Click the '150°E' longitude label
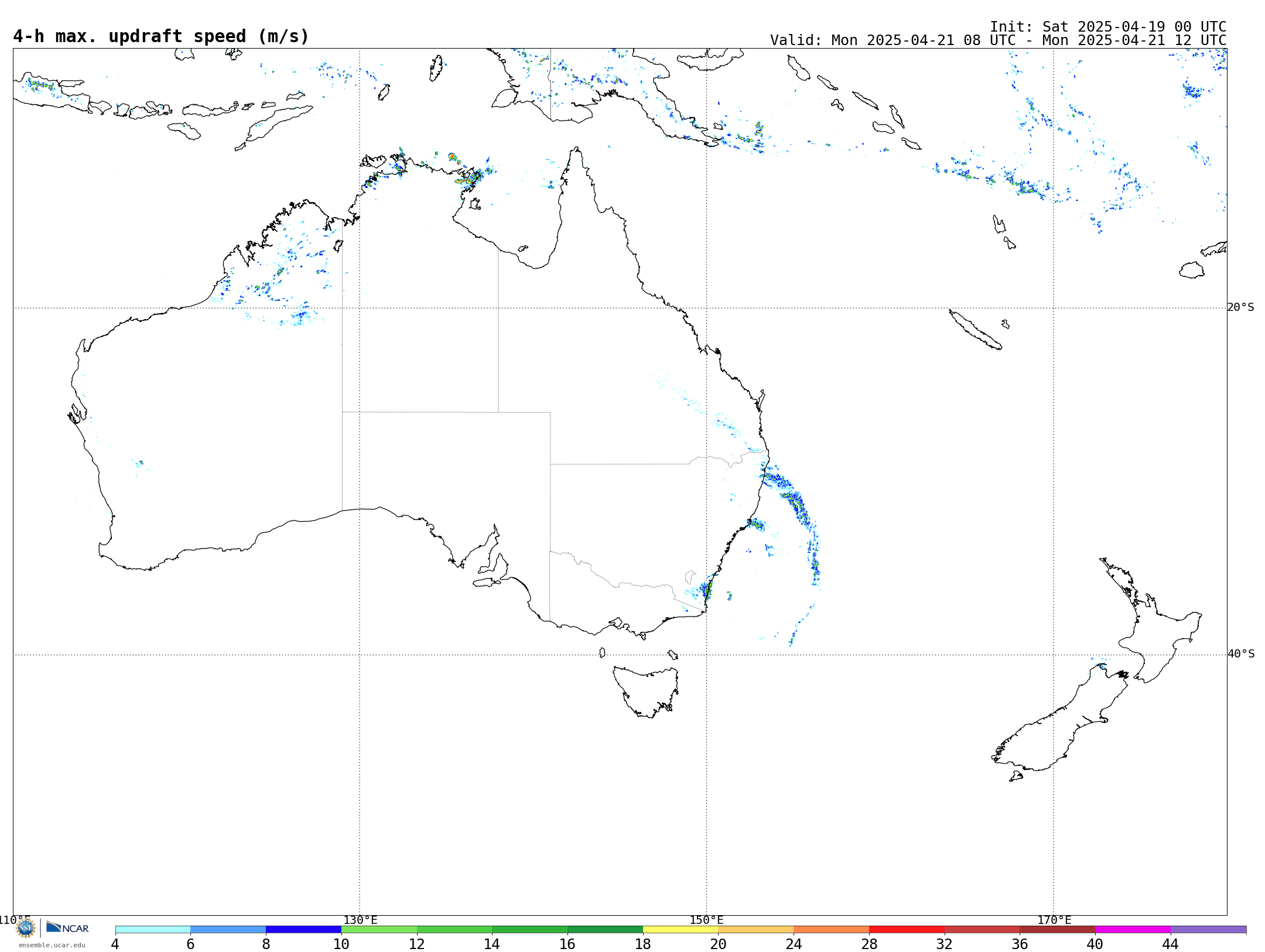The width and height of the screenshot is (1265, 952). click(x=706, y=920)
